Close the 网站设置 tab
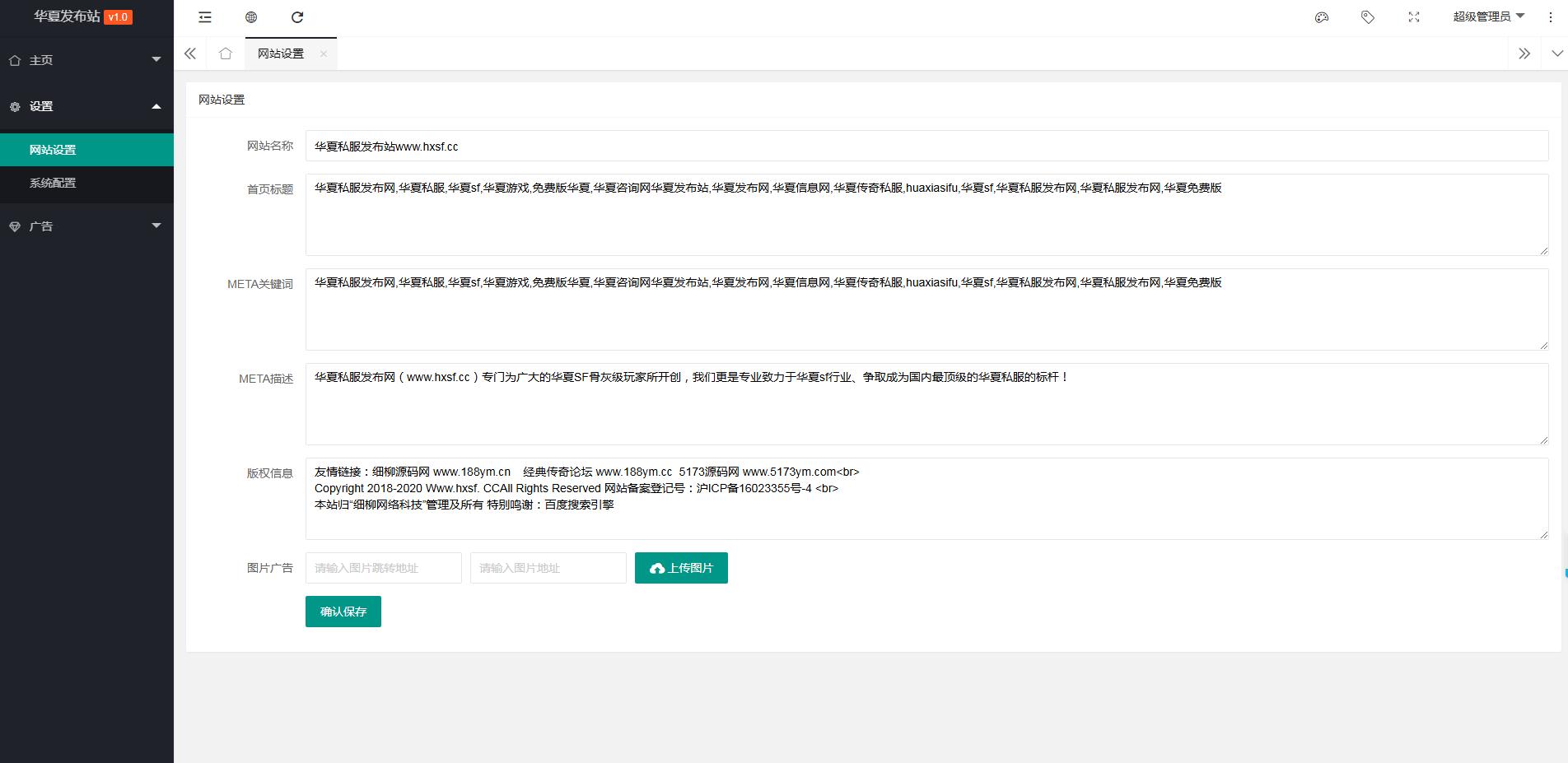 [x=324, y=53]
